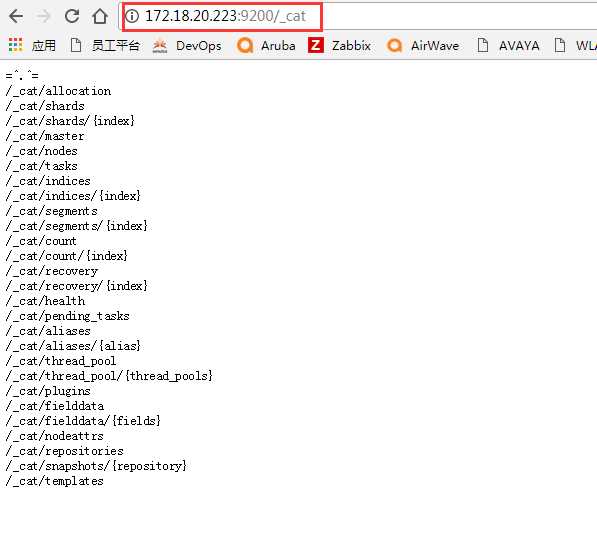Click the /_cat/tasks line
This screenshot has height=539, width=597.
[x=42, y=166]
